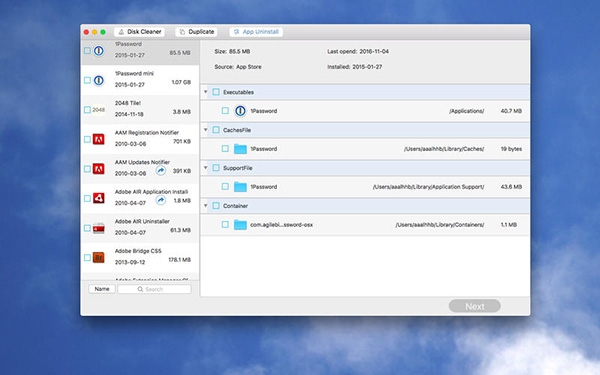Click the AAM Updates Notifier Adobe icon

(99, 169)
